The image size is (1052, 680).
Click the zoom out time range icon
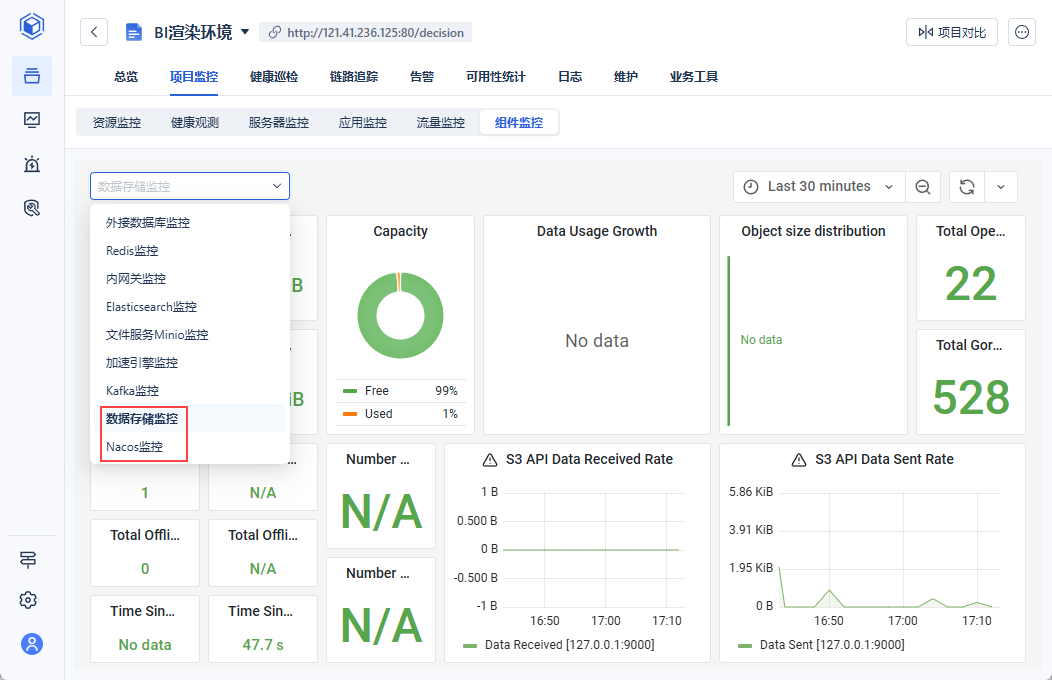click(x=923, y=187)
